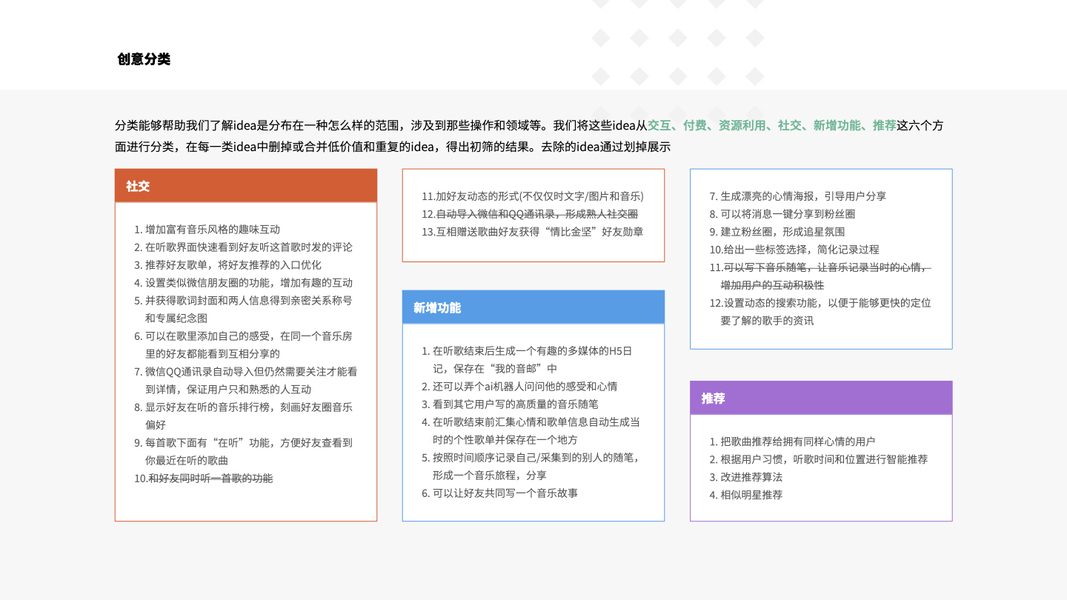Click the item starting "每首歌下面有“在听”功能"
The width and height of the screenshot is (1067, 600).
tap(243, 451)
